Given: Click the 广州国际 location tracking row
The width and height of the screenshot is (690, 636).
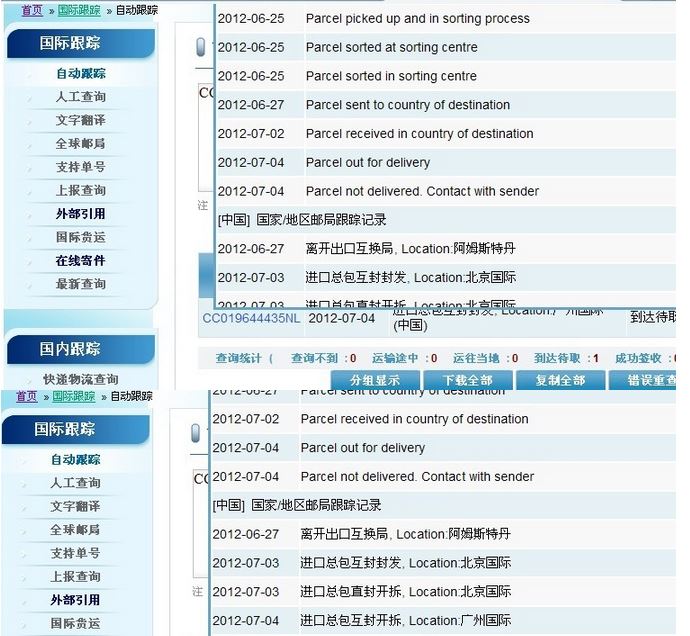Looking at the screenshot, I should [x=405, y=620].
